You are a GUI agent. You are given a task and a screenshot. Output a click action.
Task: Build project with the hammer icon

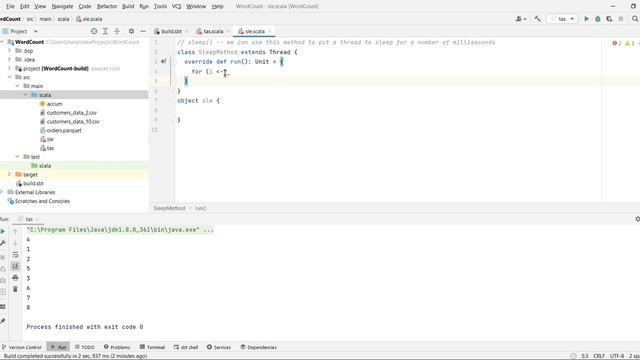[537, 19]
